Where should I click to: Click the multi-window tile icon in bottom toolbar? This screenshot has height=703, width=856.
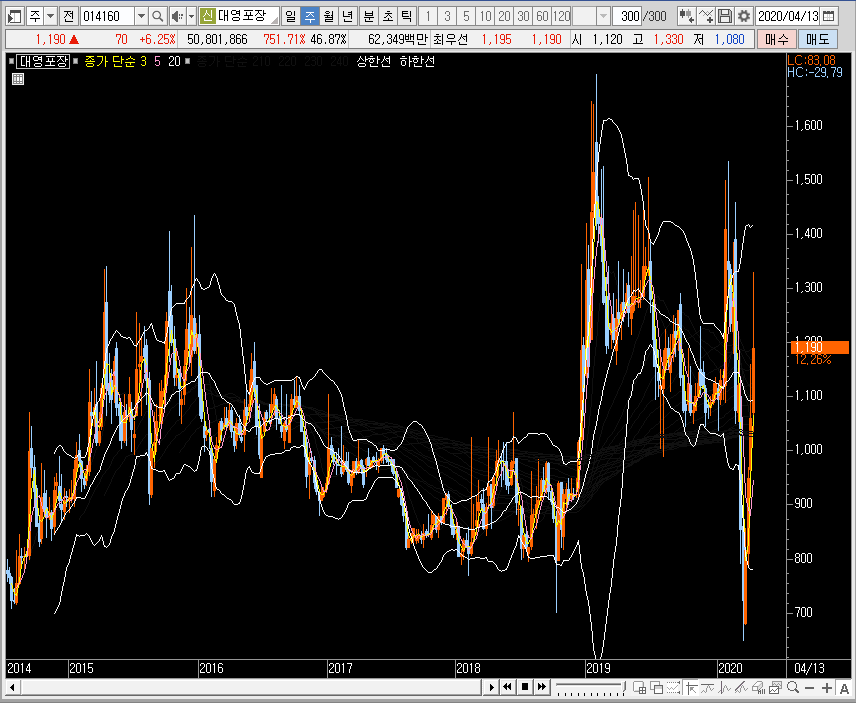(x=639, y=688)
